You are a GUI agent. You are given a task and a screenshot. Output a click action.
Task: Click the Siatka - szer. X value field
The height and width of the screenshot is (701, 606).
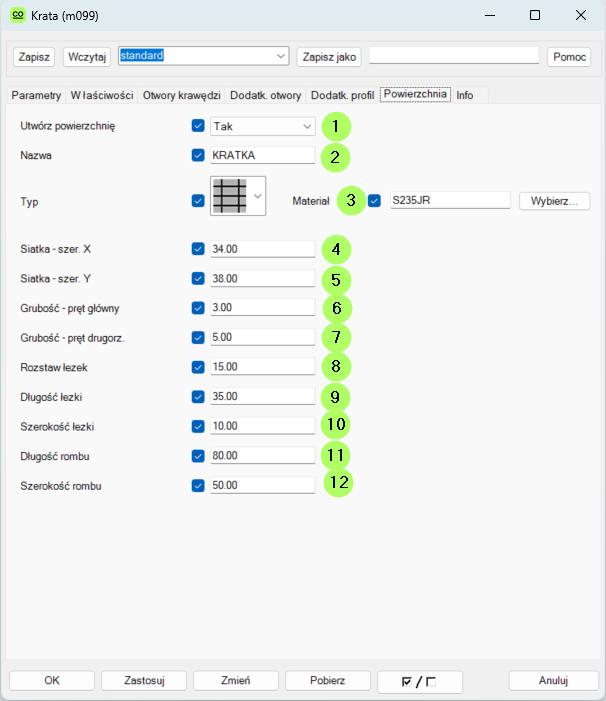[262, 249]
